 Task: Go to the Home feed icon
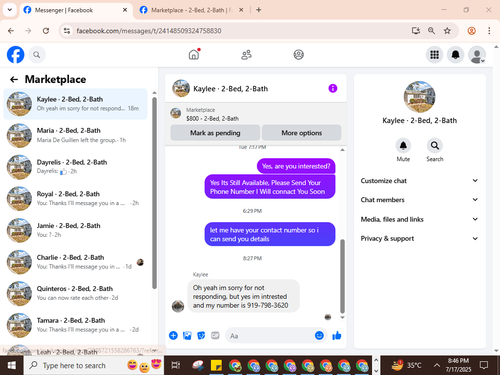[x=194, y=54]
